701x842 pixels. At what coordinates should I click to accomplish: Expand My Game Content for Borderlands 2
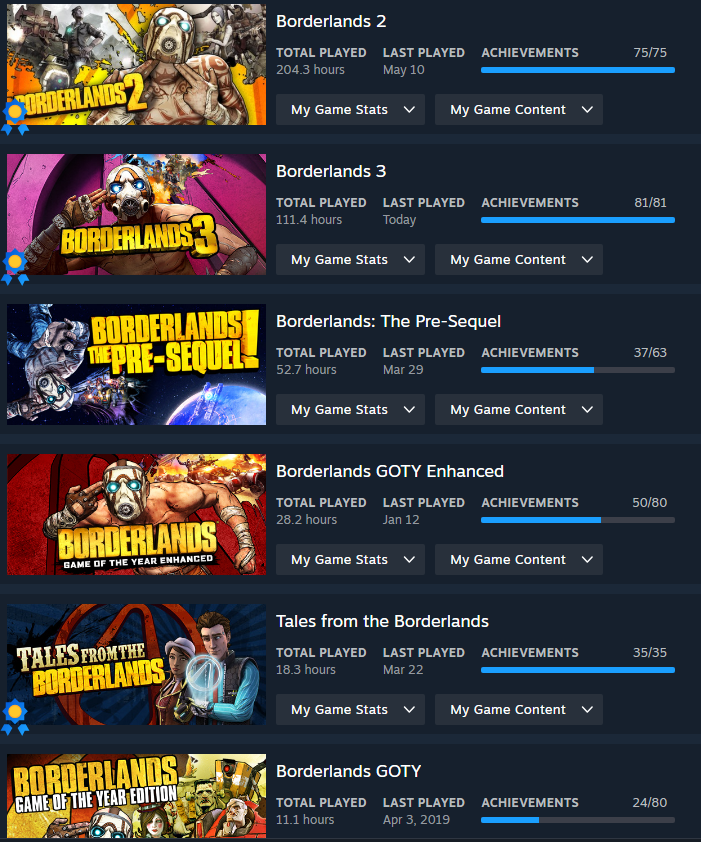pyautogui.click(x=519, y=110)
